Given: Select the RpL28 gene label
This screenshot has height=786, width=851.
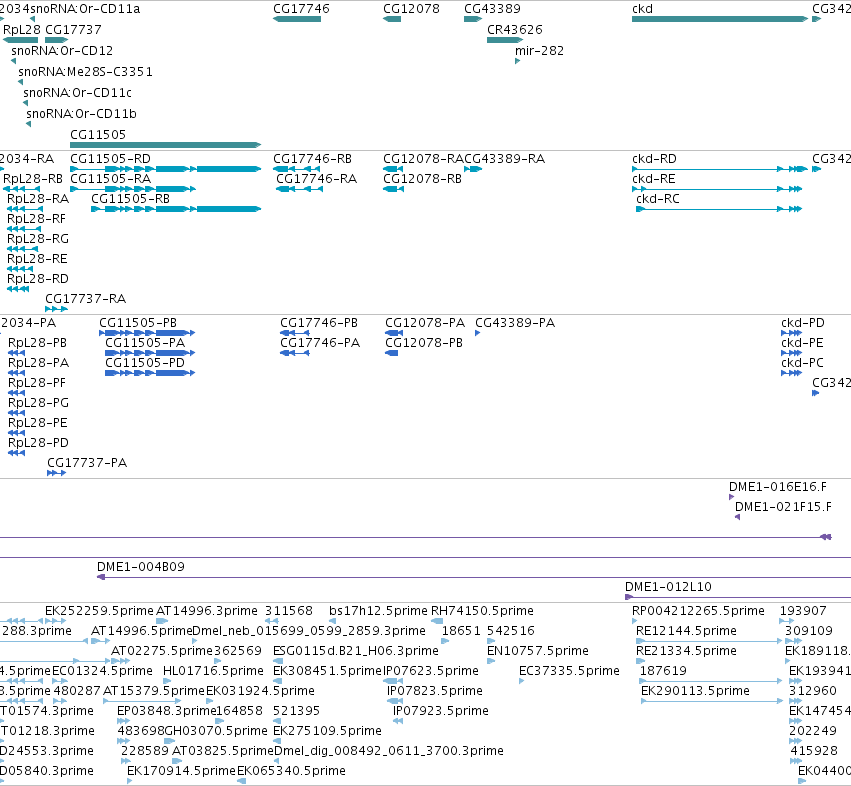Looking at the screenshot, I should point(22,29).
